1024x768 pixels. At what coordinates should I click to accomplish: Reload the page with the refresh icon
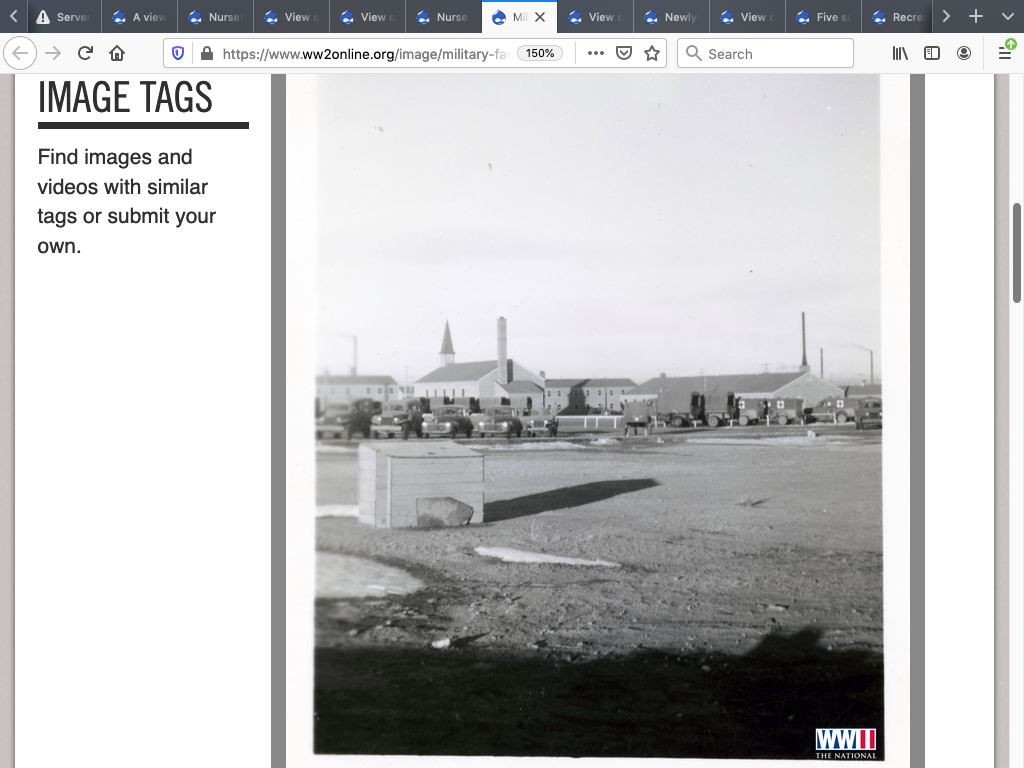[x=85, y=54]
